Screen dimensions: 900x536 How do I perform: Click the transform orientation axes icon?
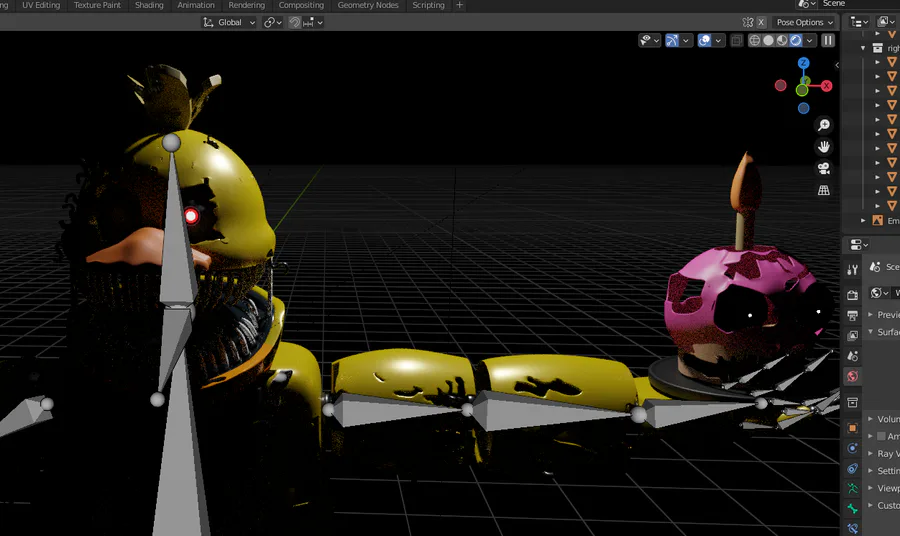click(x=208, y=22)
